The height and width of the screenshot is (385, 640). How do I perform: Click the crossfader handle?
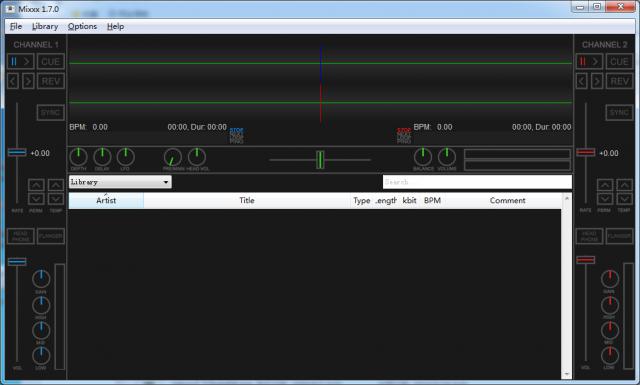click(320, 160)
